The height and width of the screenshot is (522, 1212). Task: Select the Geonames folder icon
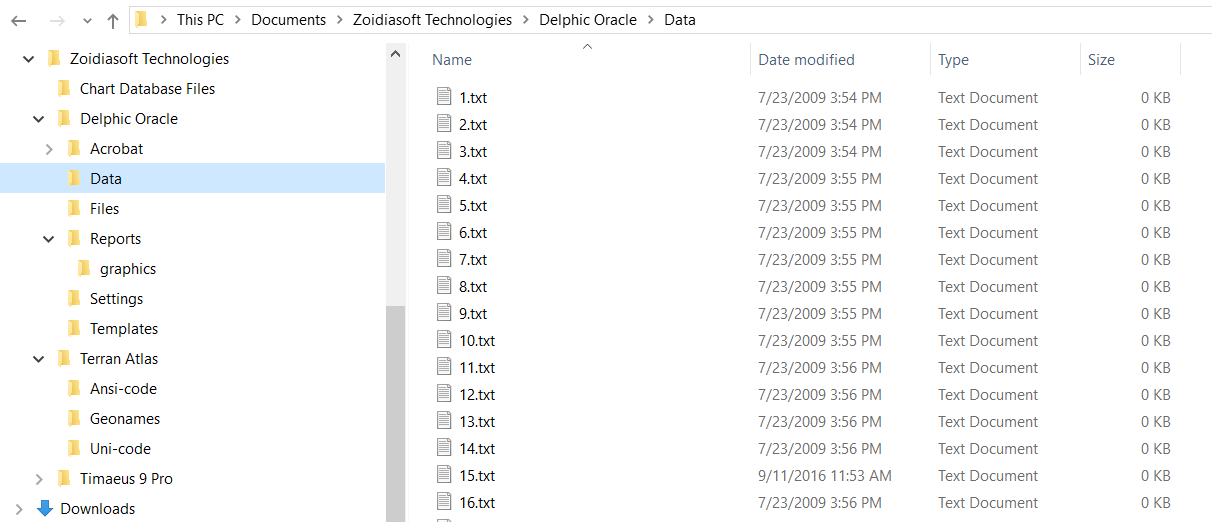(x=74, y=418)
